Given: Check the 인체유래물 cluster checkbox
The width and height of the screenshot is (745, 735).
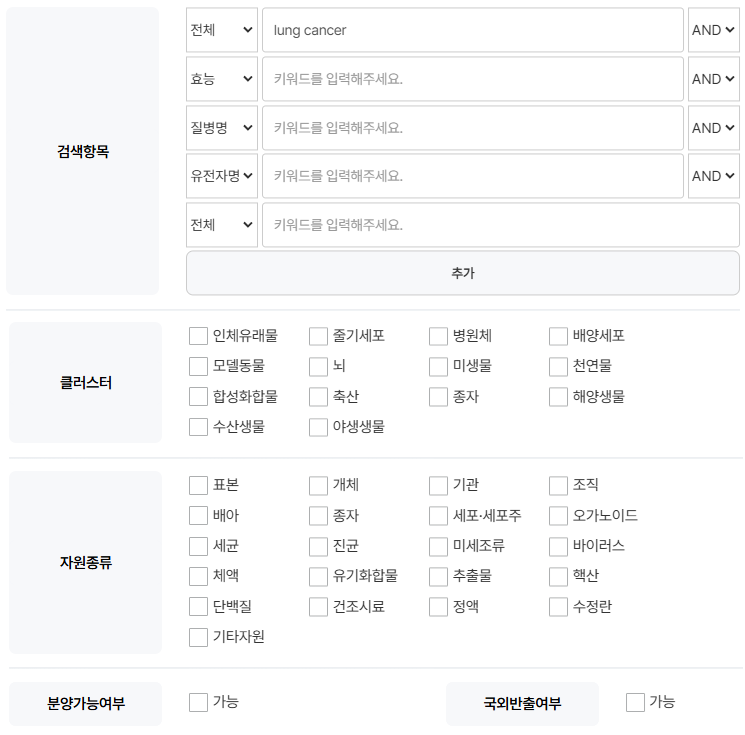Looking at the screenshot, I should 198,336.
